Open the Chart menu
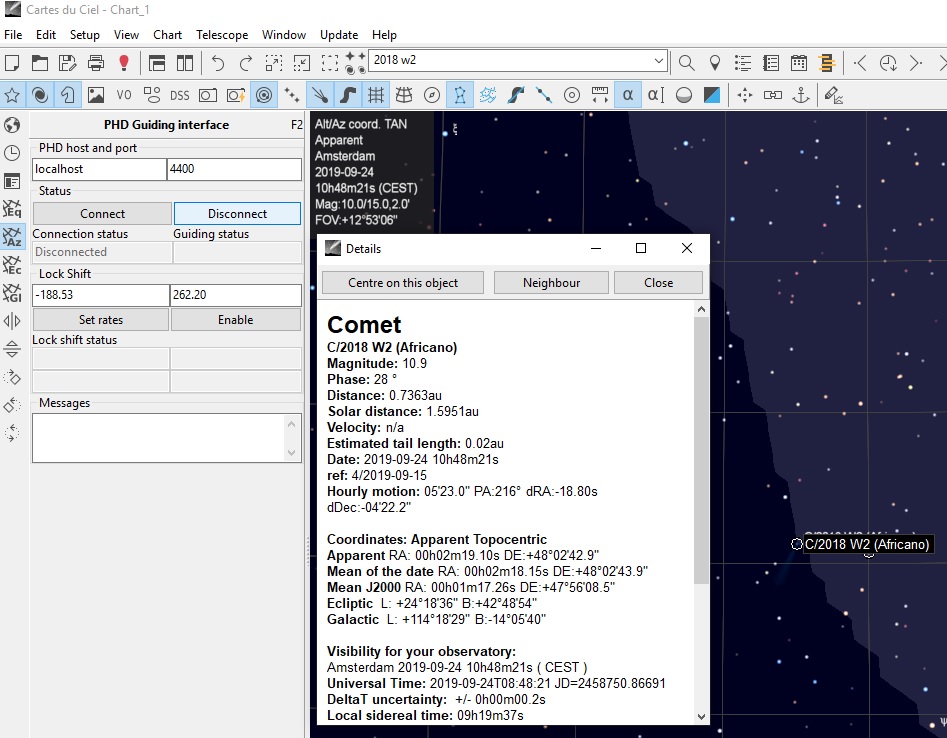Image resolution: width=947 pixels, height=738 pixels. 167,34
